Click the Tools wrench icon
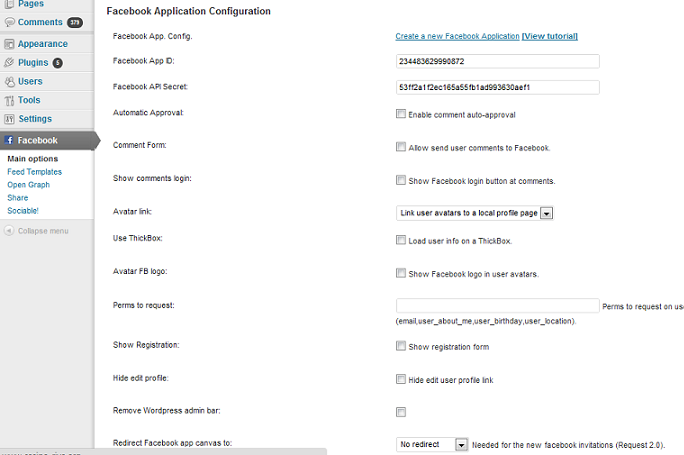 [9, 100]
